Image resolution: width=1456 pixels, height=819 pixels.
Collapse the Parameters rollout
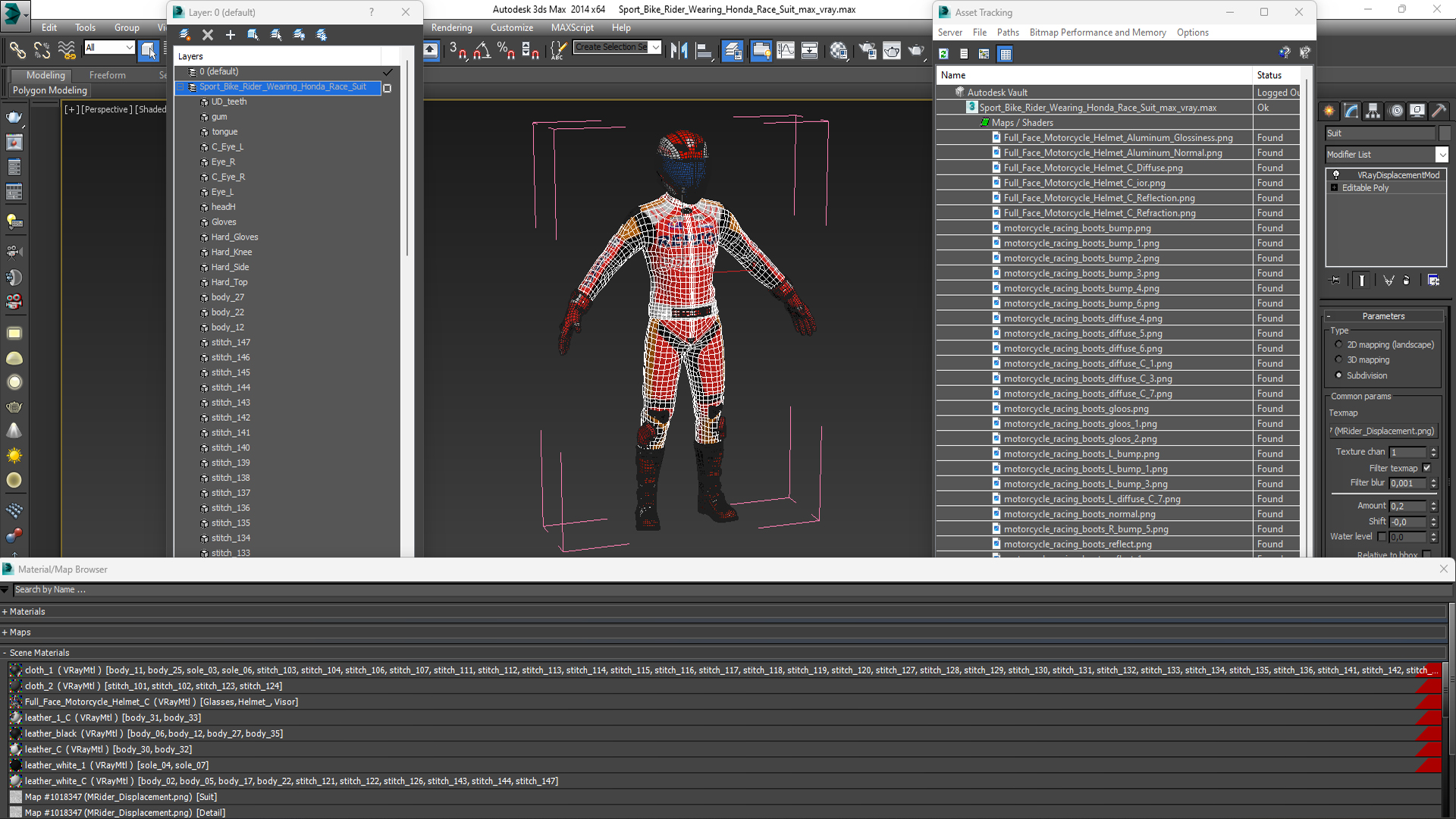point(1329,316)
